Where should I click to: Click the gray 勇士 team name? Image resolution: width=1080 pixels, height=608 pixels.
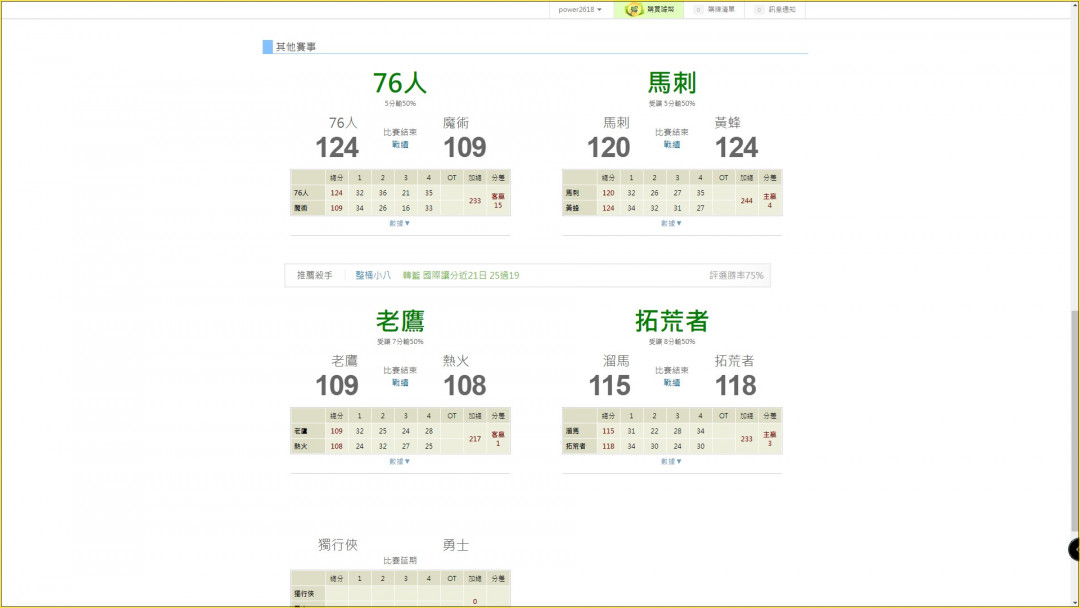456,545
